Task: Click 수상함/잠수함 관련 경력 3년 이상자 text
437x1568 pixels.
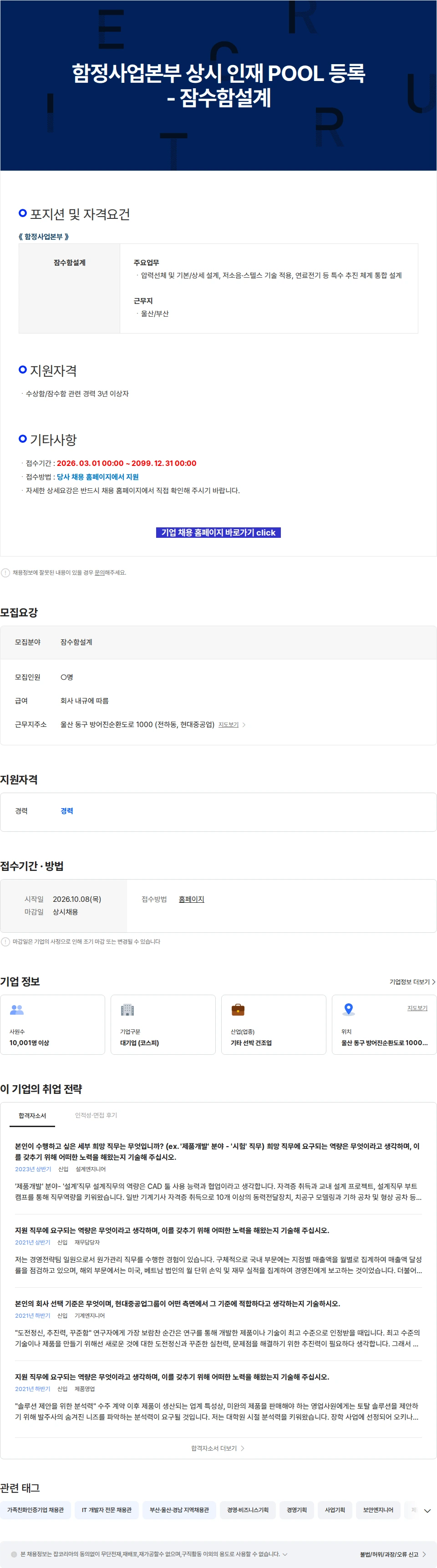Action: click(x=76, y=394)
